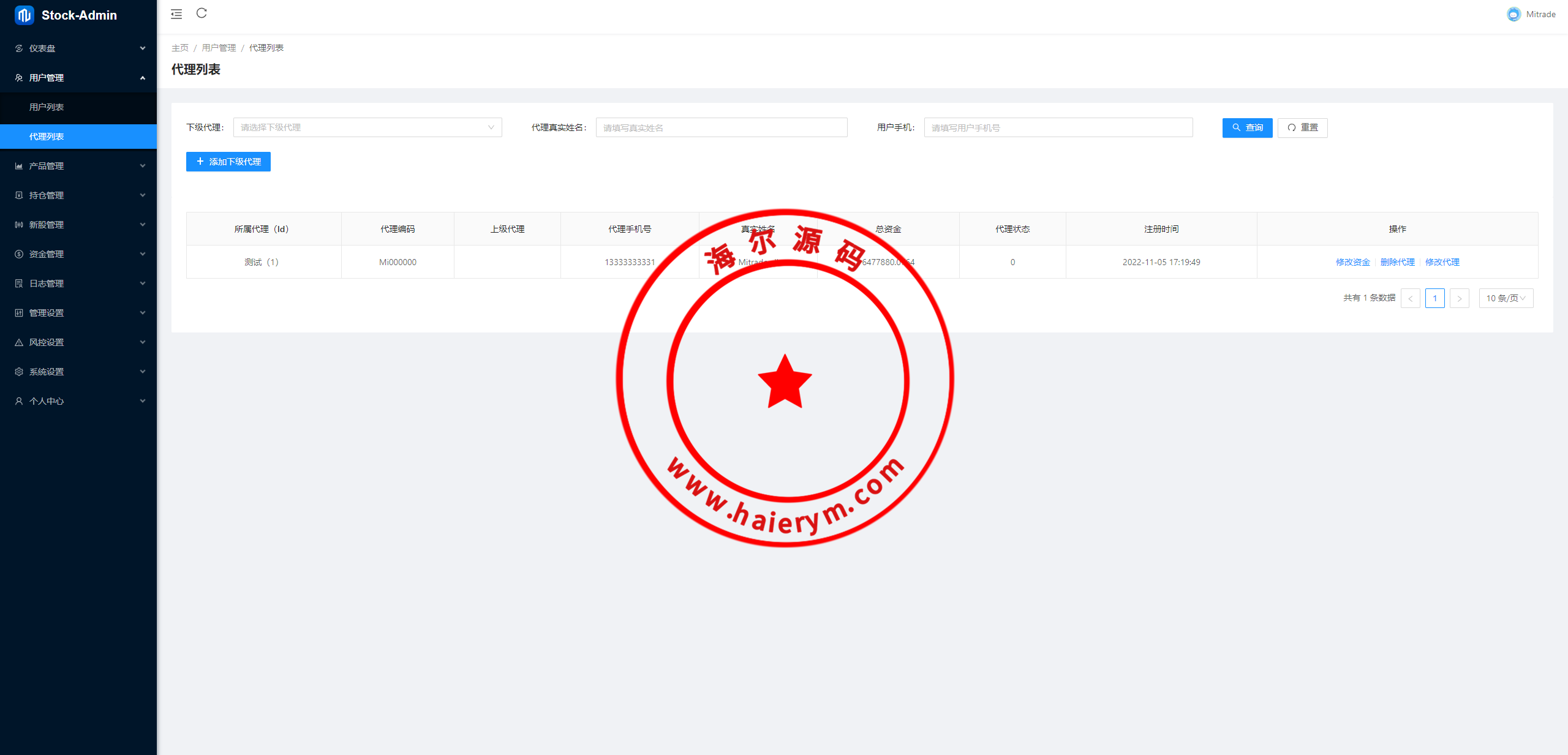Image resolution: width=1568 pixels, height=755 pixels.
Task: Click the 资金管理 dollar icon
Action: coord(19,254)
